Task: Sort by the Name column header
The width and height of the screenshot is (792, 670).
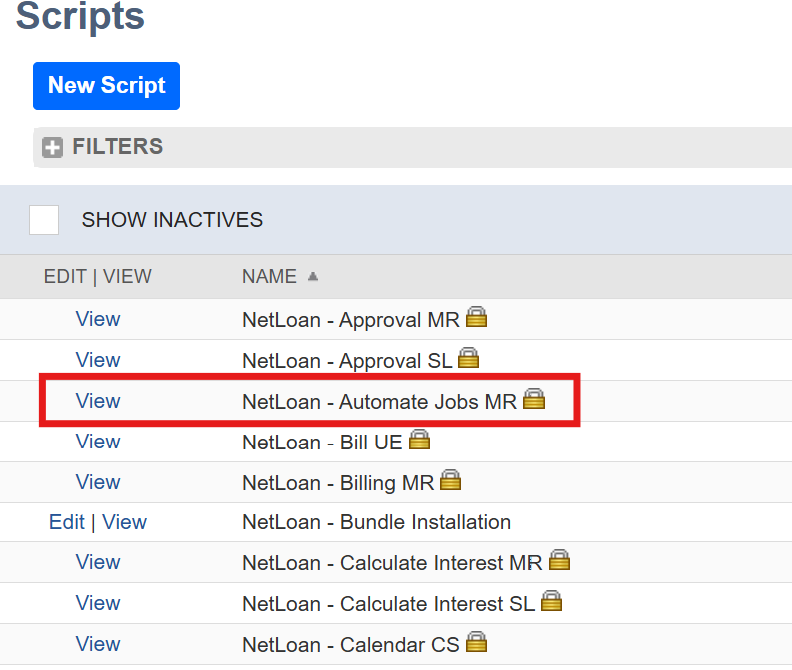Action: 269,277
